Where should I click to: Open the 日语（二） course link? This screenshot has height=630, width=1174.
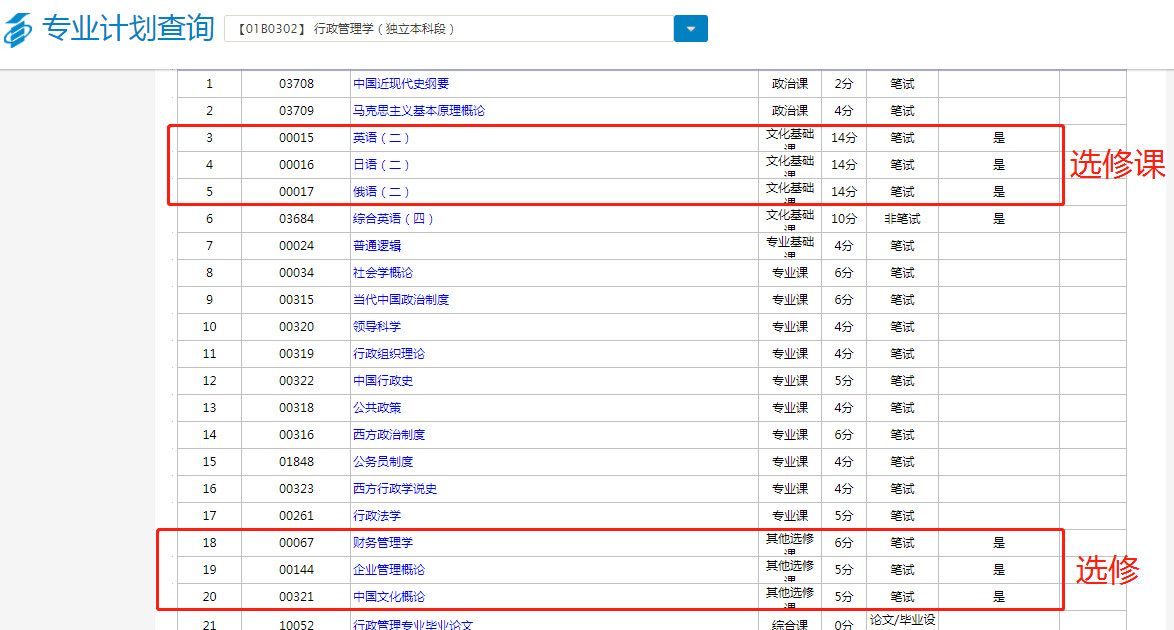tap(381, 165)
